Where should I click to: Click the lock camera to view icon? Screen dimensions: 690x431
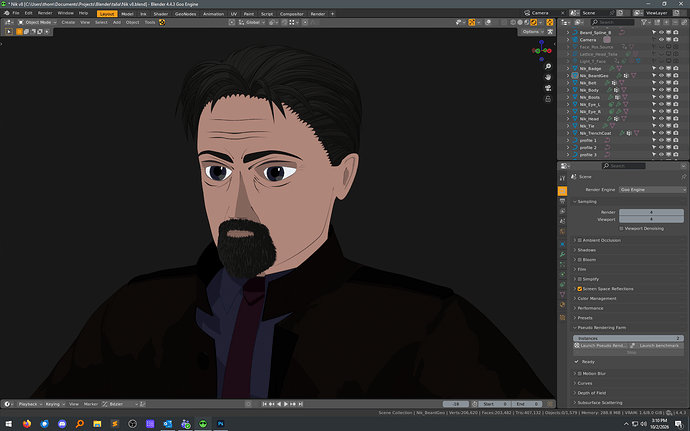tap(548, 99)
